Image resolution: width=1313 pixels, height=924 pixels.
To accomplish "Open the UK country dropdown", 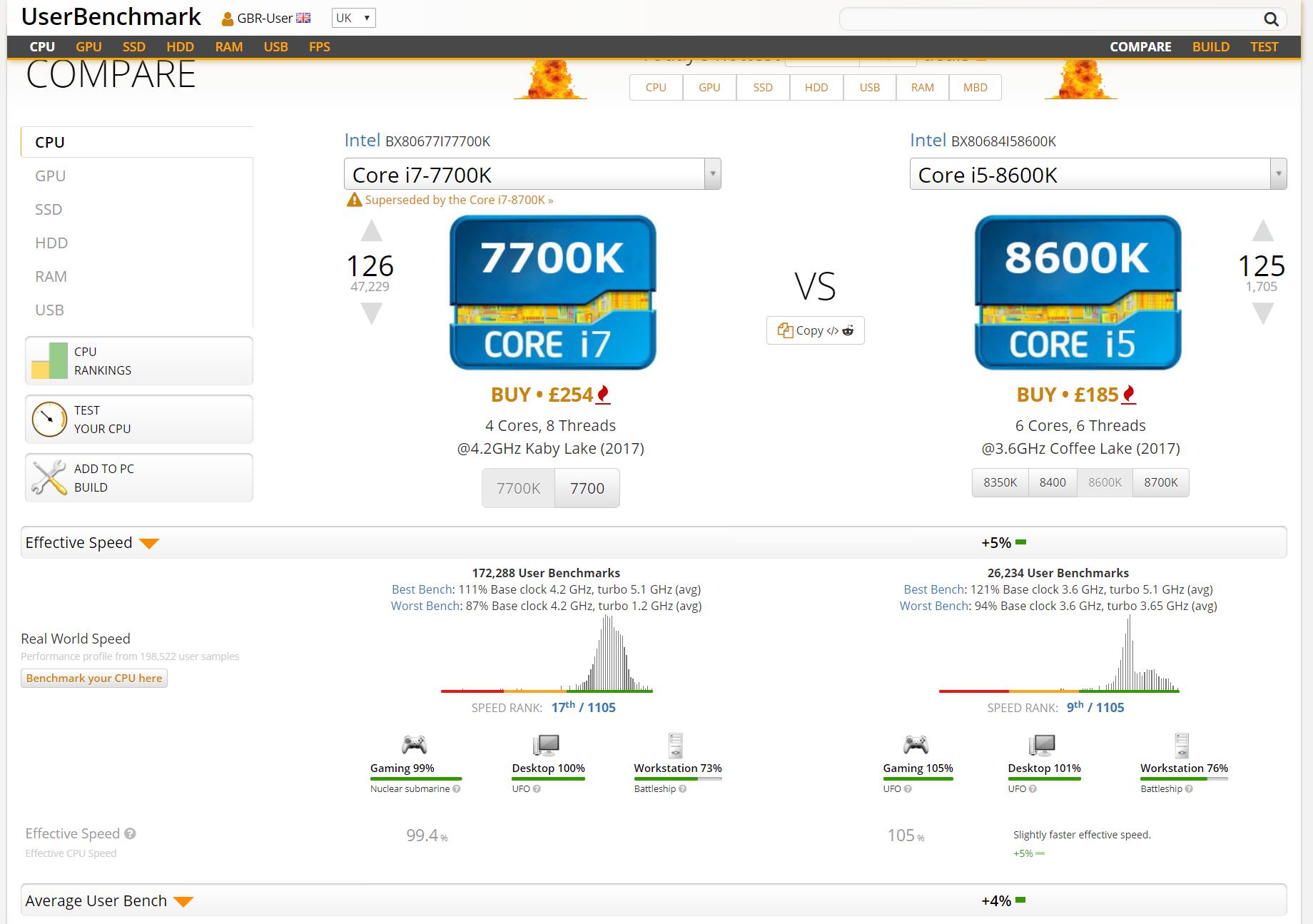I will coord(353,19).
